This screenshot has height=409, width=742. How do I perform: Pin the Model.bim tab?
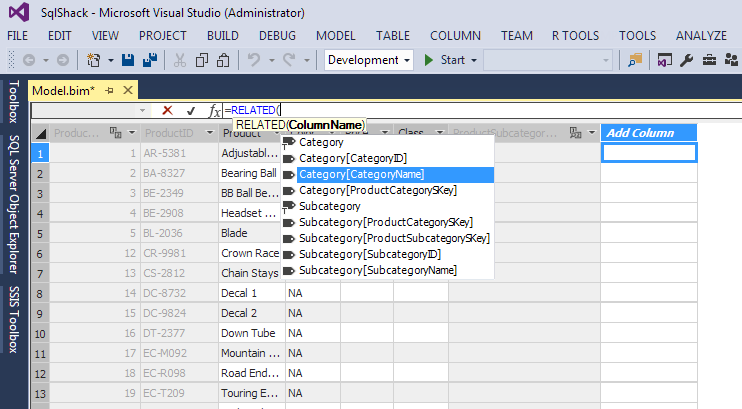point(110,90)
